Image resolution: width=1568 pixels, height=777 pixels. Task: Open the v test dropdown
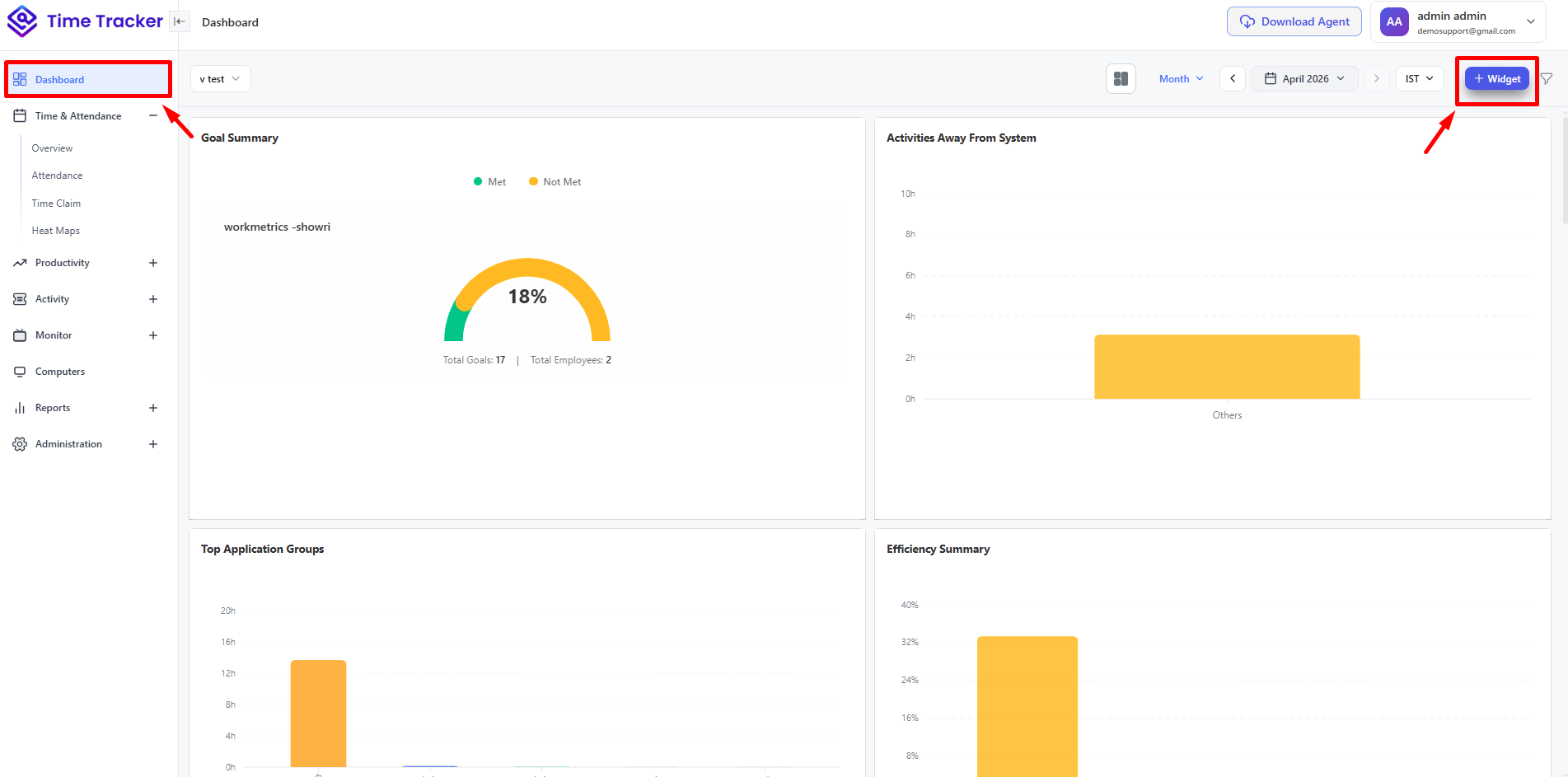[220, 79]
